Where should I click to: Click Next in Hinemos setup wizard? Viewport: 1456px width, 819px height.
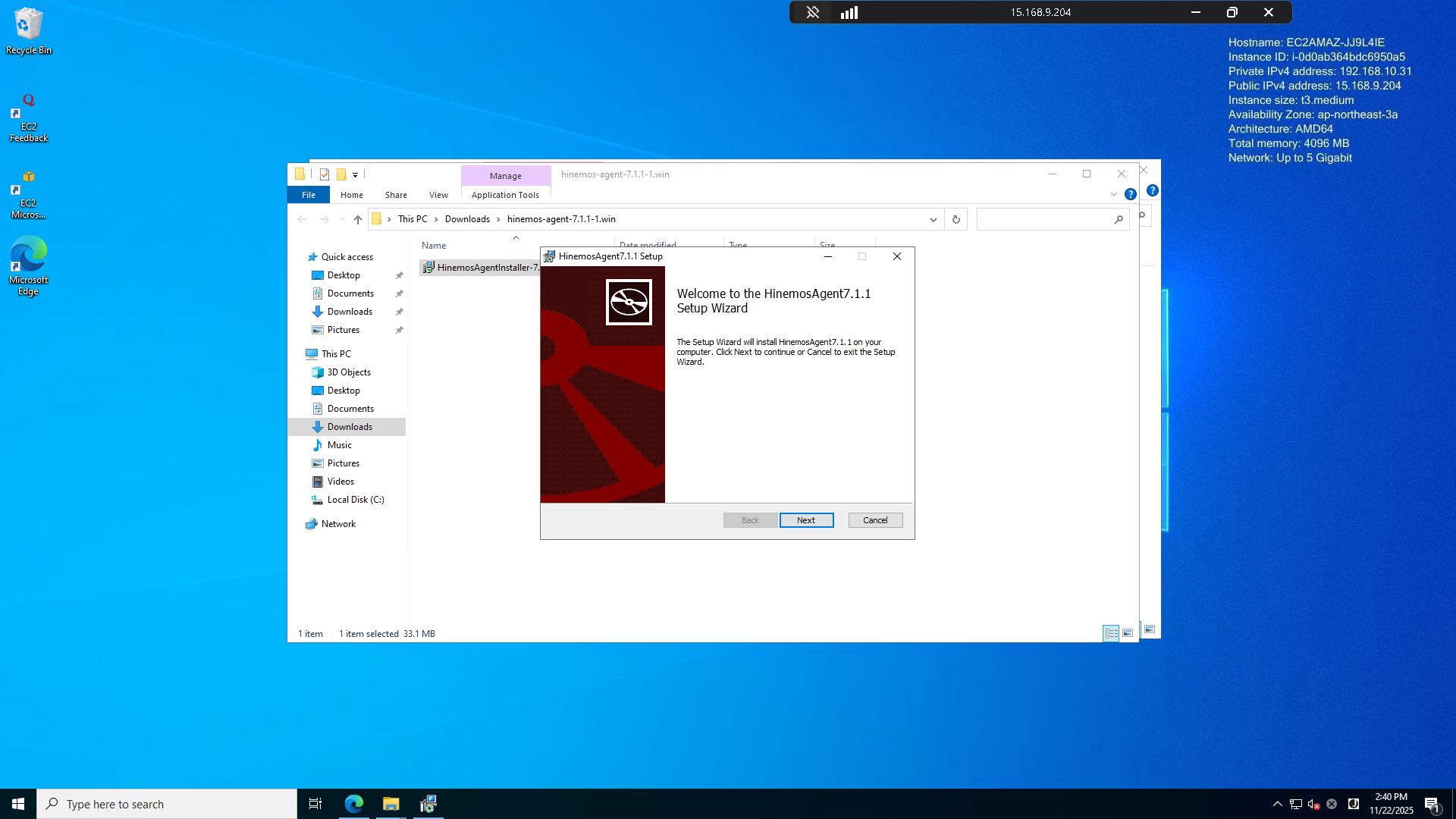click(x=806, y=520)
